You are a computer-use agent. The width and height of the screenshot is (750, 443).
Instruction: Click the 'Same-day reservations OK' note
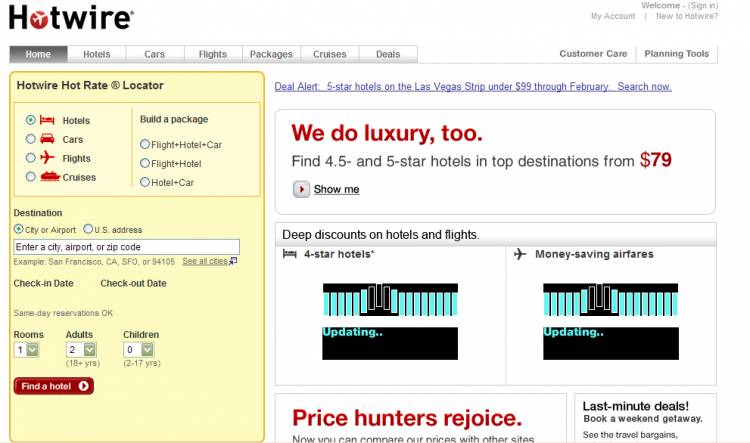[x=63, y=313]
